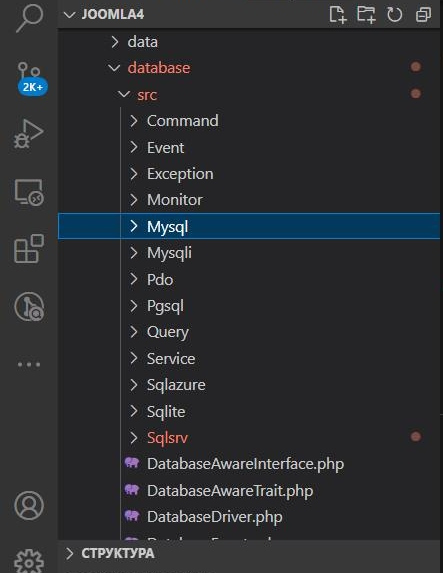Viewport: 443px width, 573px height.
Task: Select the Sqlsrv folder name
Action: [x=167, y=438]
